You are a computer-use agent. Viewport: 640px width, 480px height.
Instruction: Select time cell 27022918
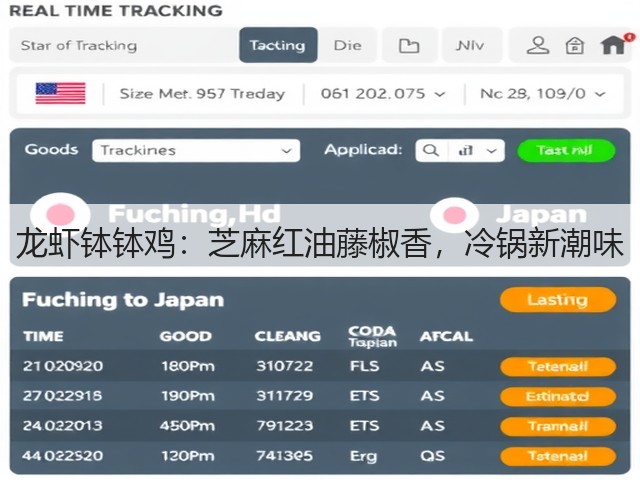[x=62, y=396]
